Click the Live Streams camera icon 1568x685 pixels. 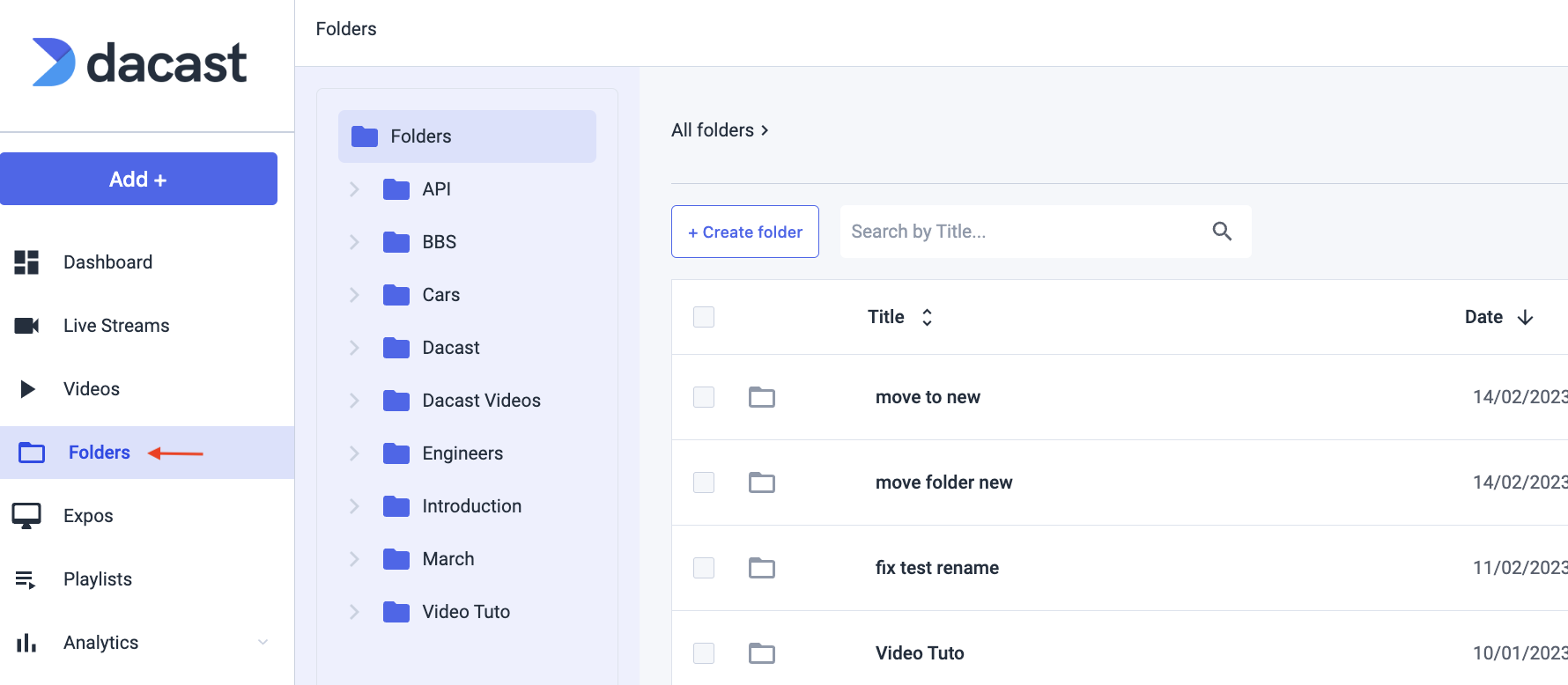pyautogui.click(x=26, y=326)
